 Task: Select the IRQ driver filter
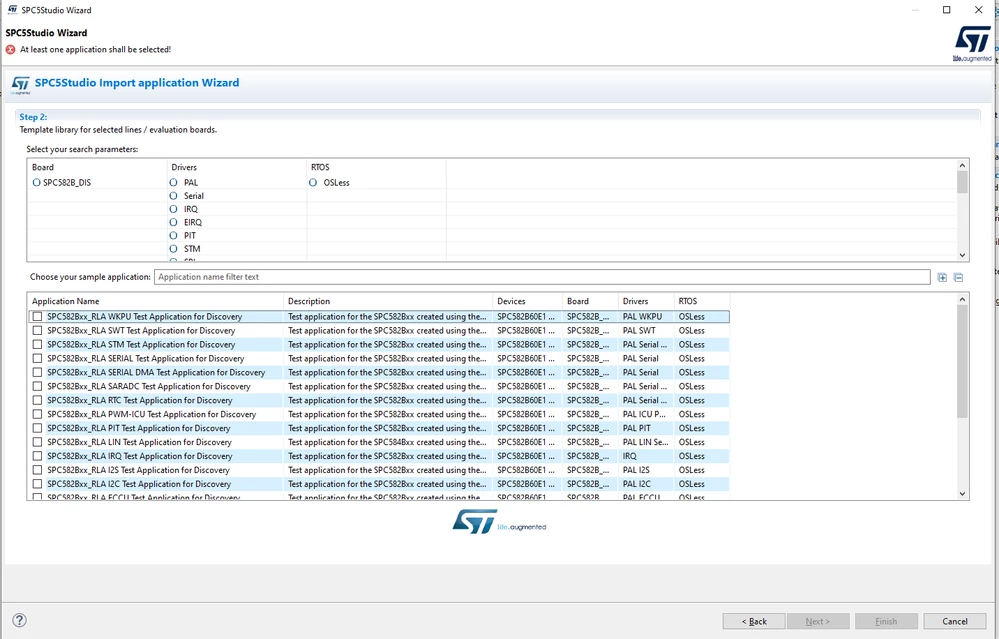tap(173, 209)
